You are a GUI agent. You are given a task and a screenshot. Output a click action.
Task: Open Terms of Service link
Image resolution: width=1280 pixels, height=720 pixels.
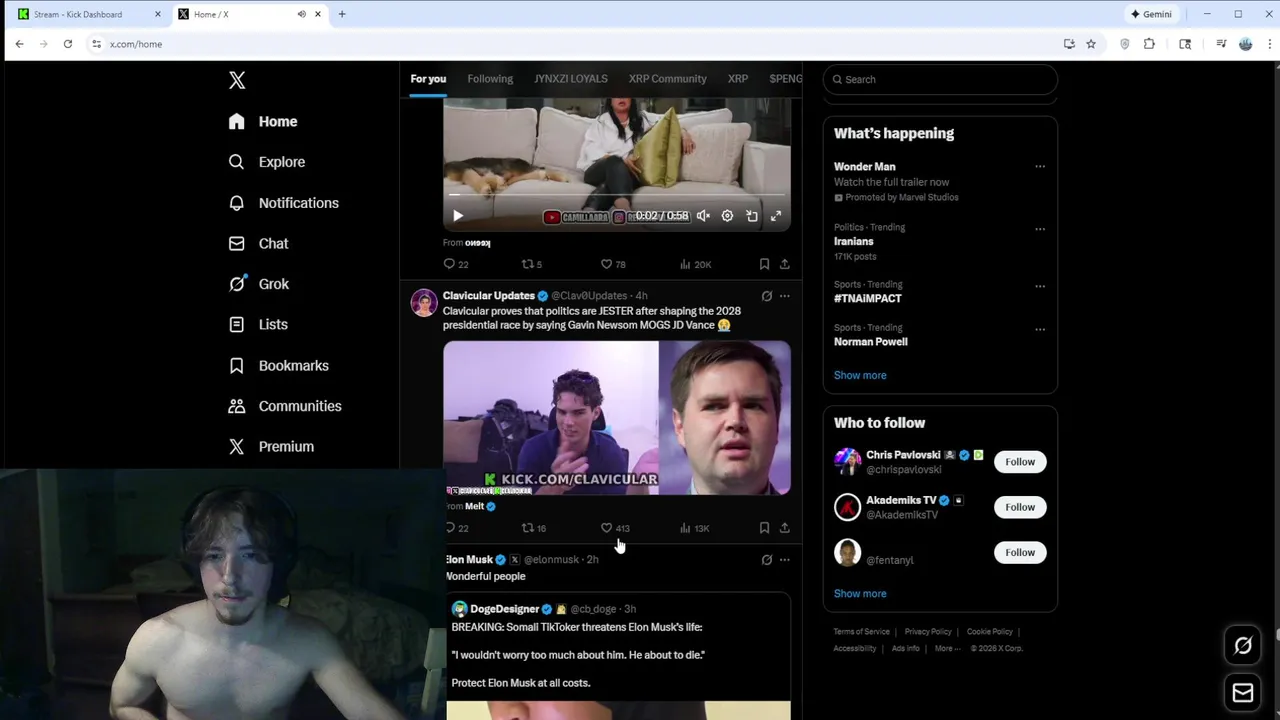click(x=862, y=632)
